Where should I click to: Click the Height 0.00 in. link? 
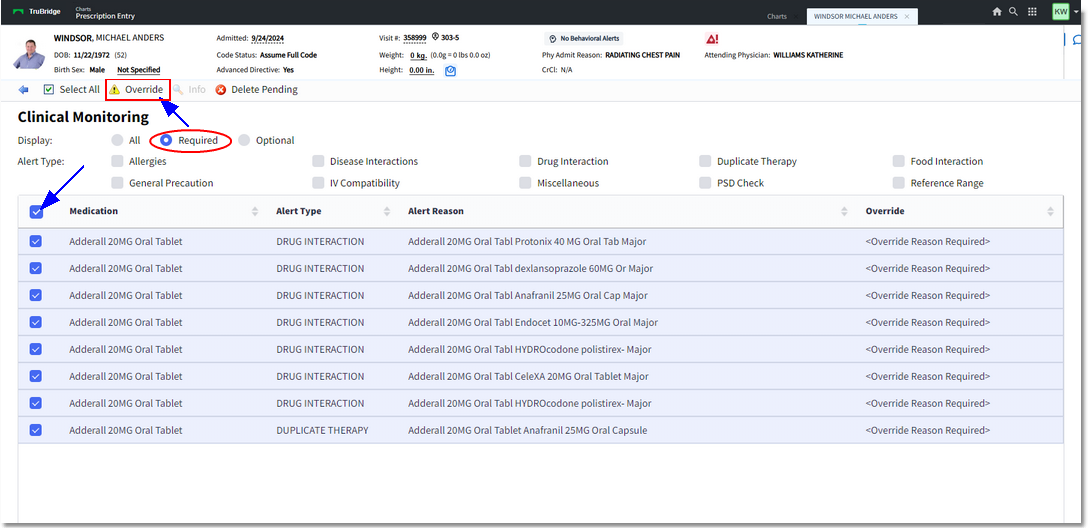click(422, 70)
